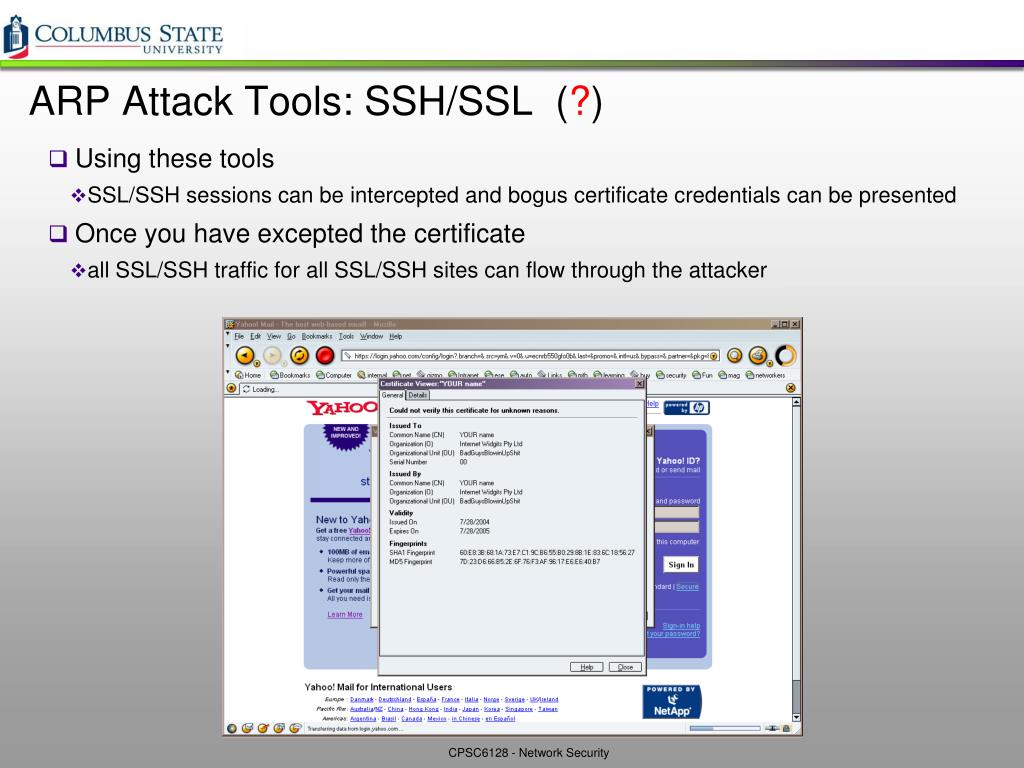The width and height of the screenshot is (1024, 768).
Task: Click the Navigator icon in the status bar
Action: 232,728
